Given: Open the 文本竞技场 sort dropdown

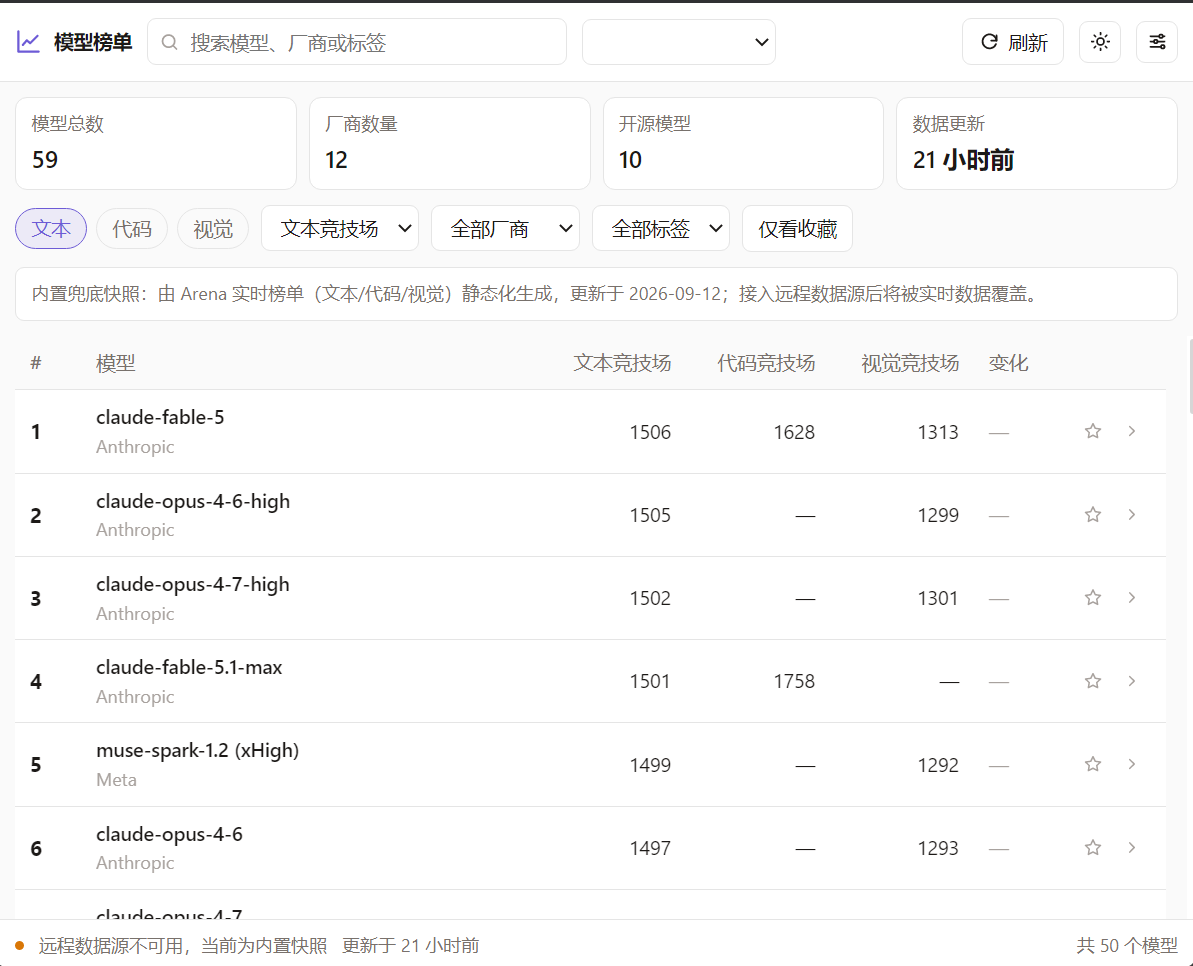Looking at the screenshot, I should pos(340,228).
